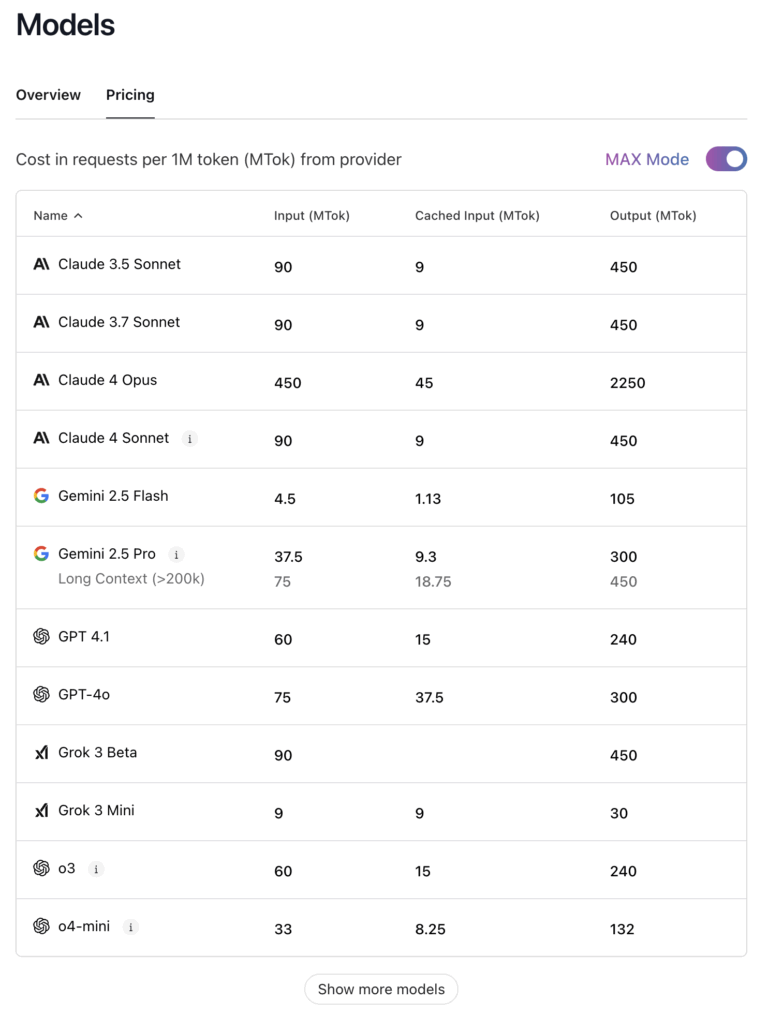Click the MAX Mode label text
Screen dimensions: 768x1017
tap(646, 159)
